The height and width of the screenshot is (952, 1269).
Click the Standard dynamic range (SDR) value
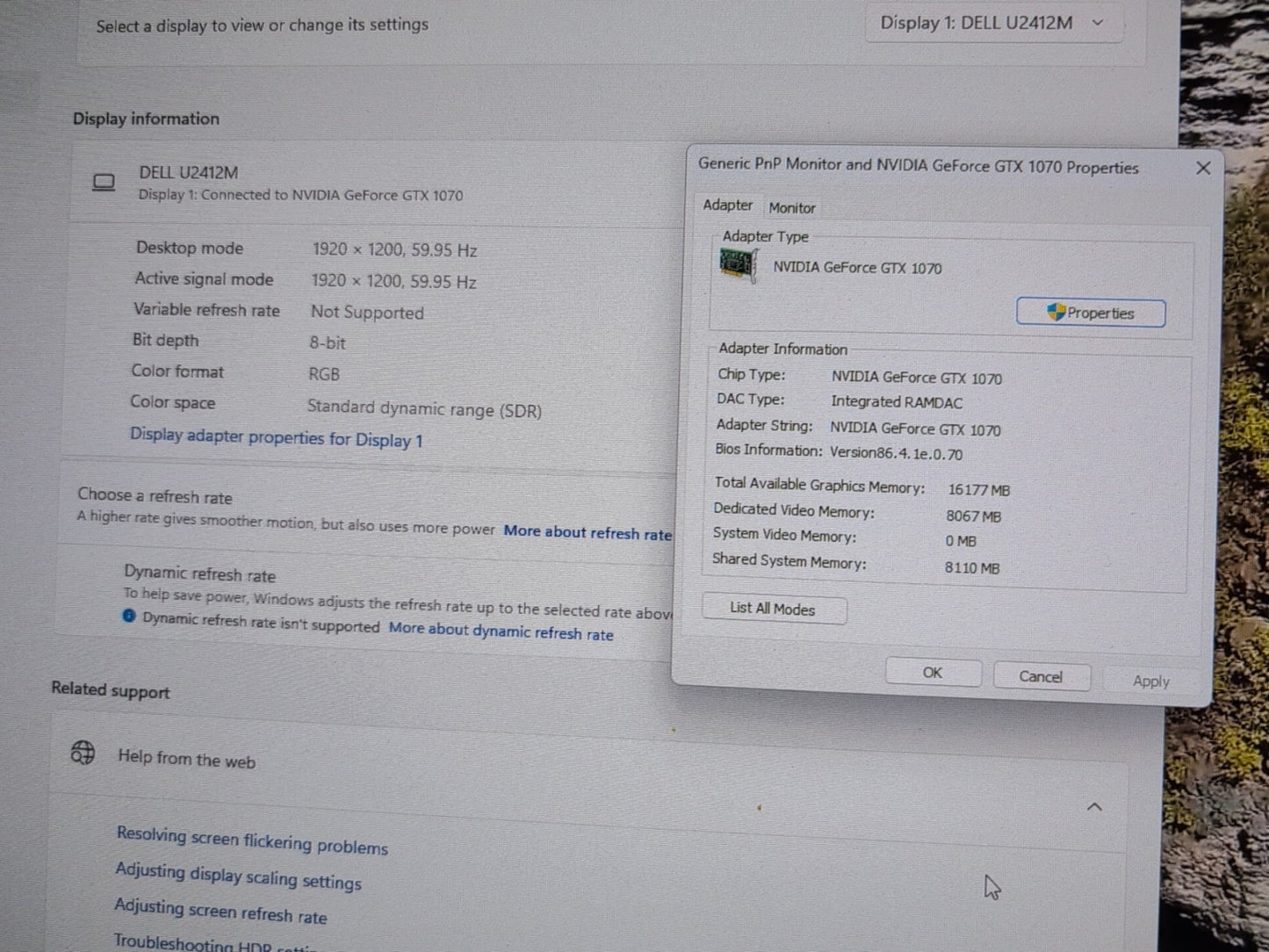[x=424, y=408]
